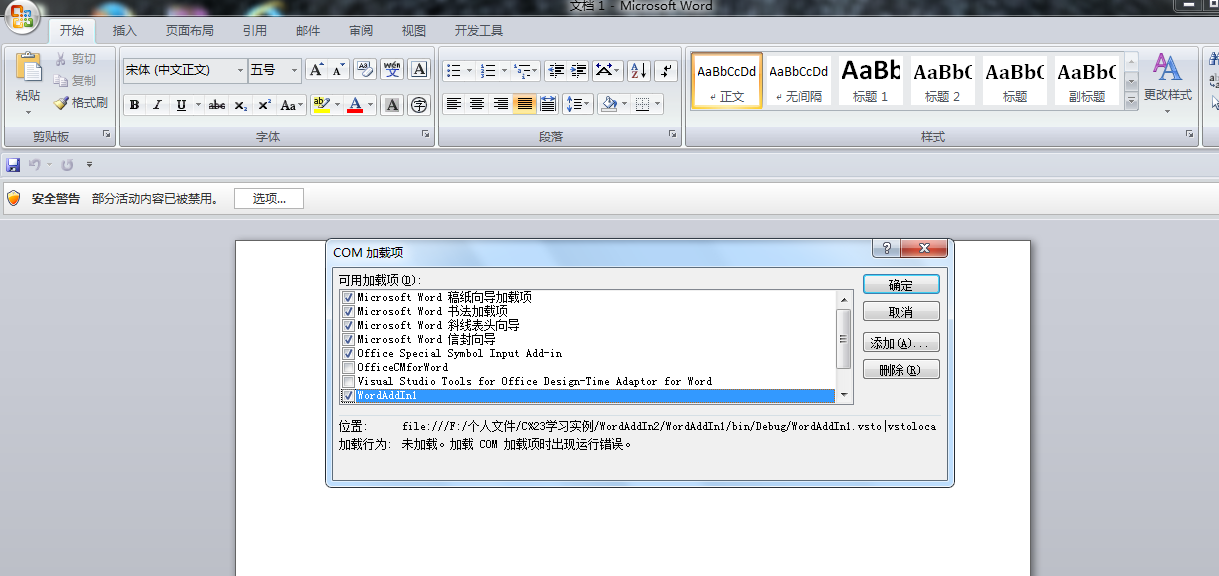Open the Paragraph (段落) dialog launcher

pos(672,134)
